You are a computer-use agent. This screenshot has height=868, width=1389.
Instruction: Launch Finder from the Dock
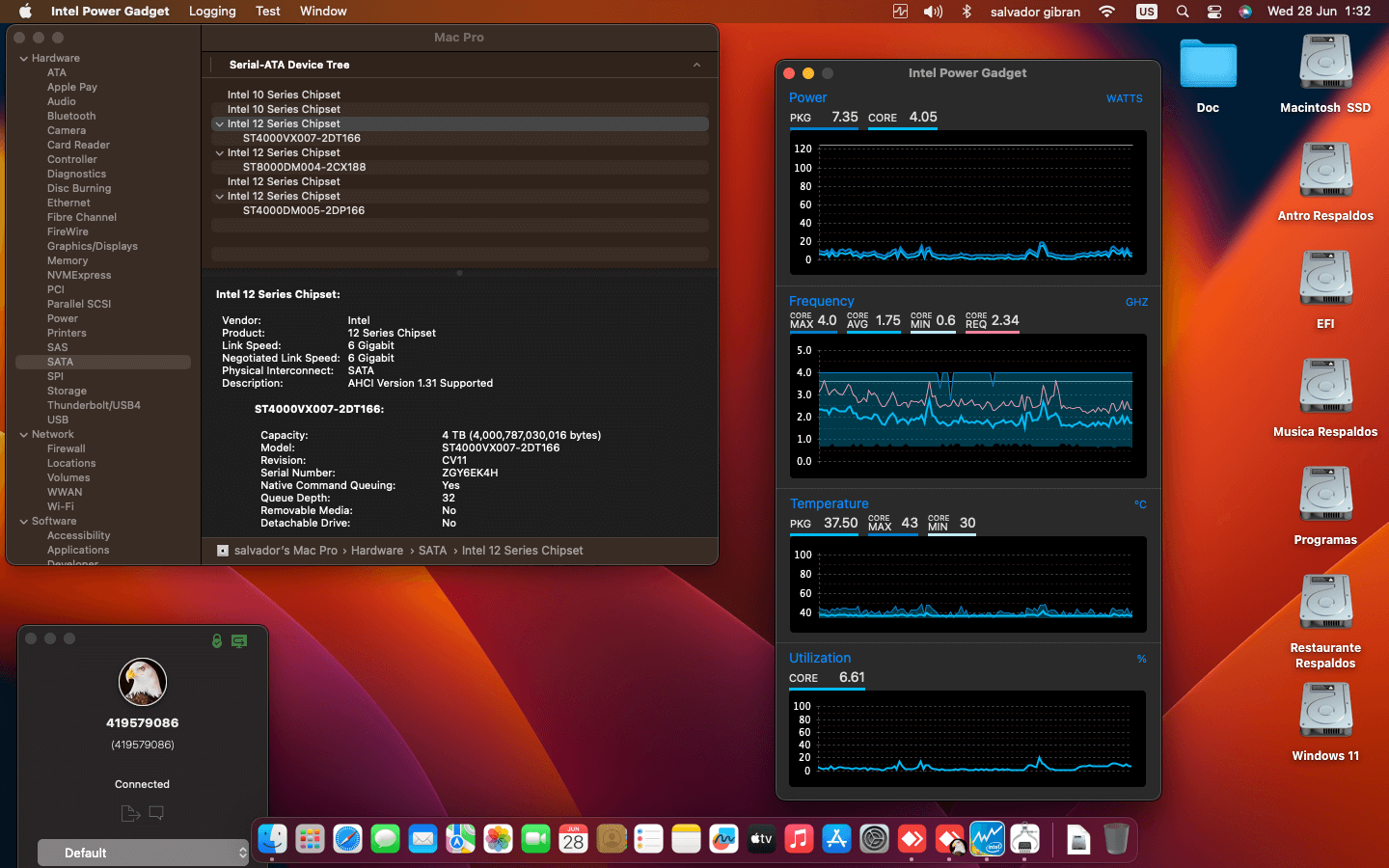(x=272, y=839)
